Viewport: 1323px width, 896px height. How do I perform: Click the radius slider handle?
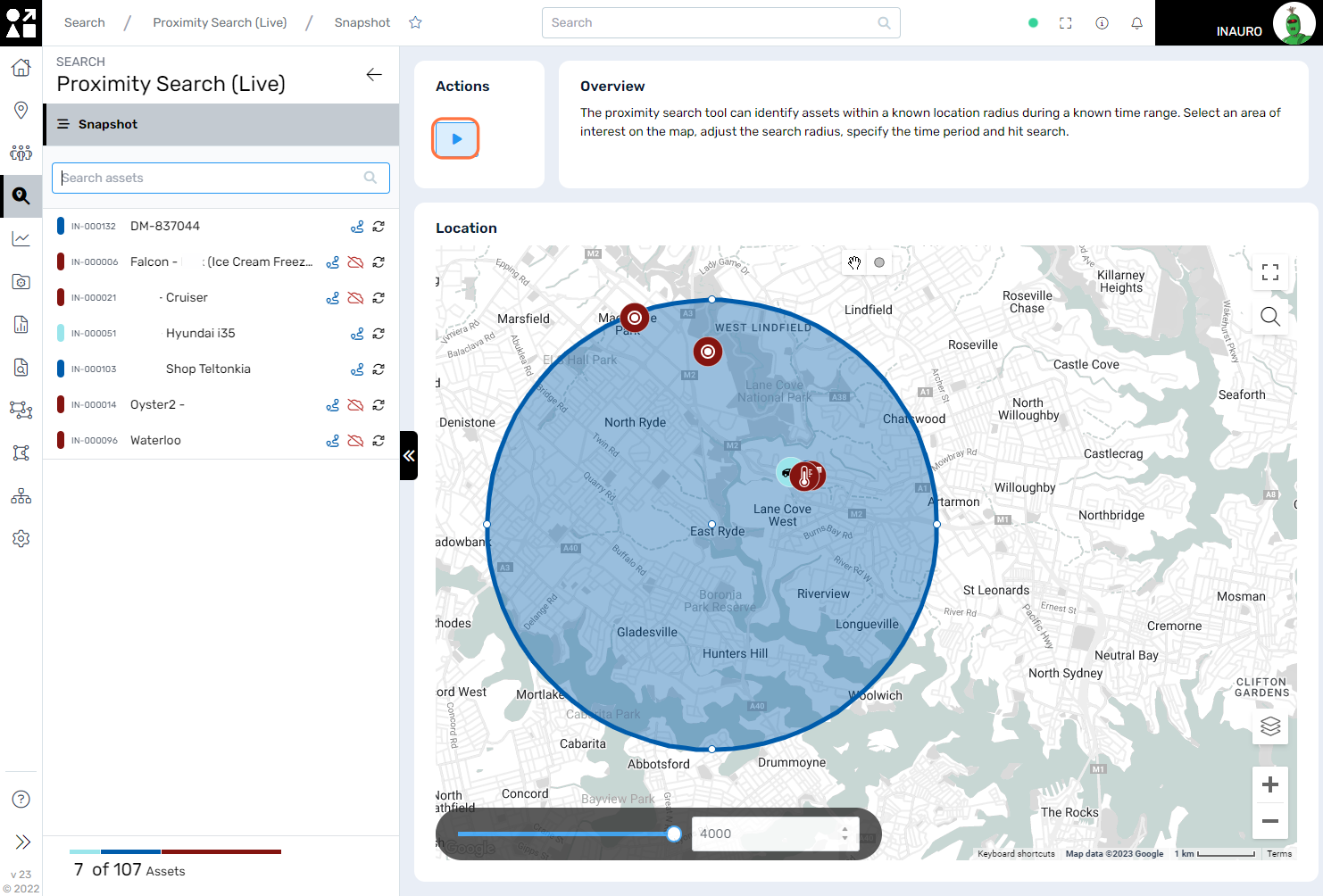674,834
